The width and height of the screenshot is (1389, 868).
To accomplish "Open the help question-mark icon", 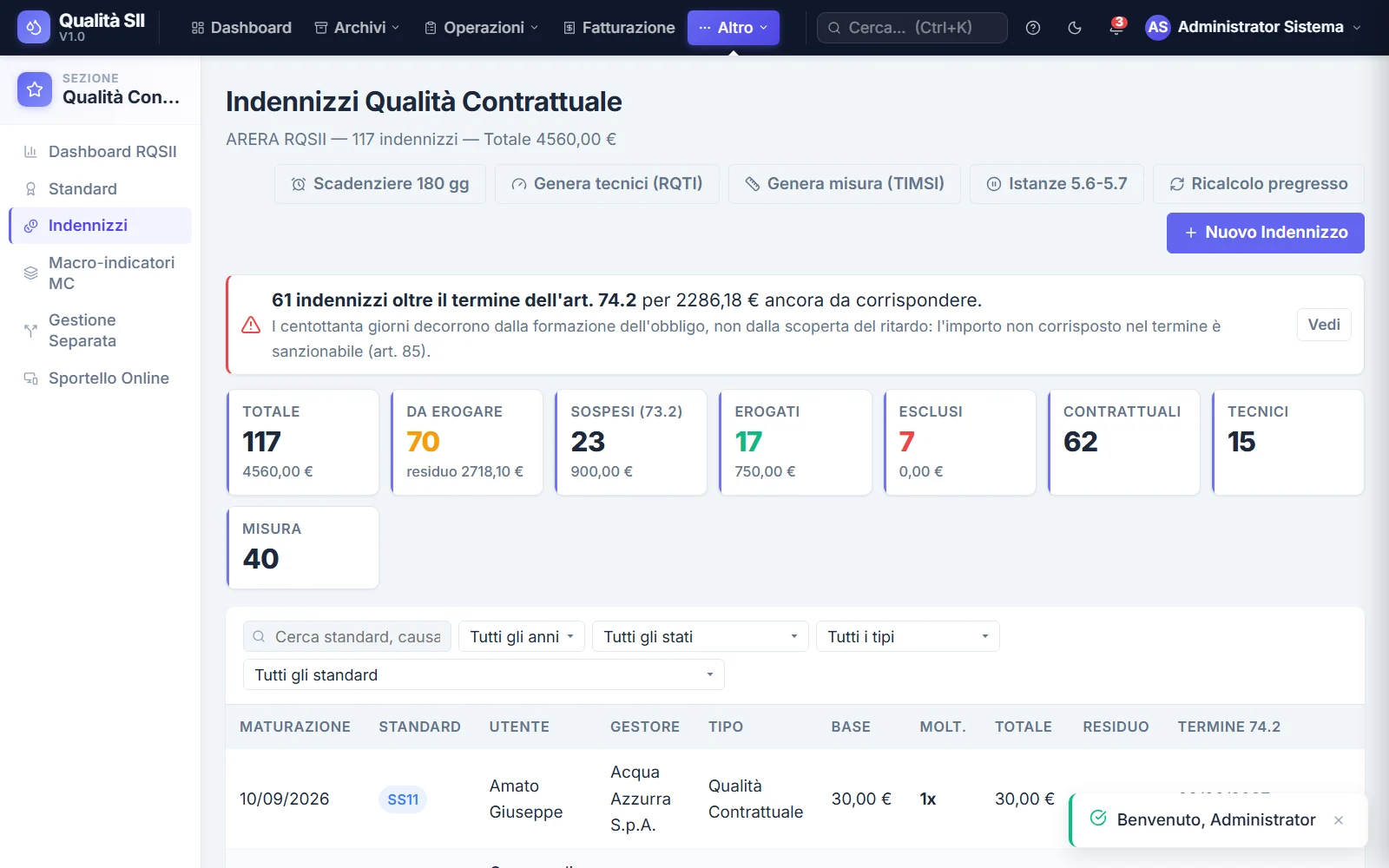I will (1033, 28).
